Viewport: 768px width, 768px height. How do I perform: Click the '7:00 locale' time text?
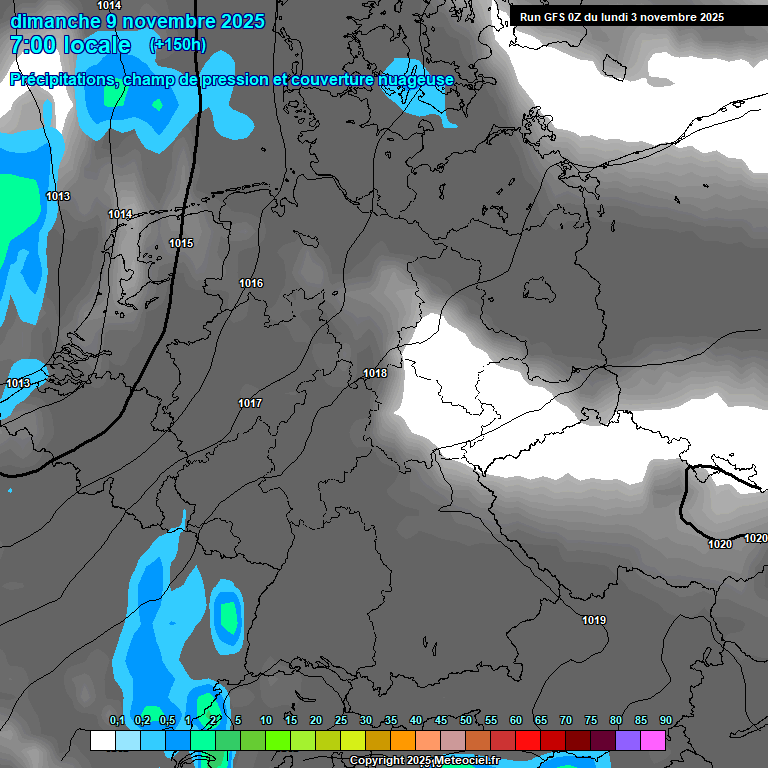click(71, 46)
